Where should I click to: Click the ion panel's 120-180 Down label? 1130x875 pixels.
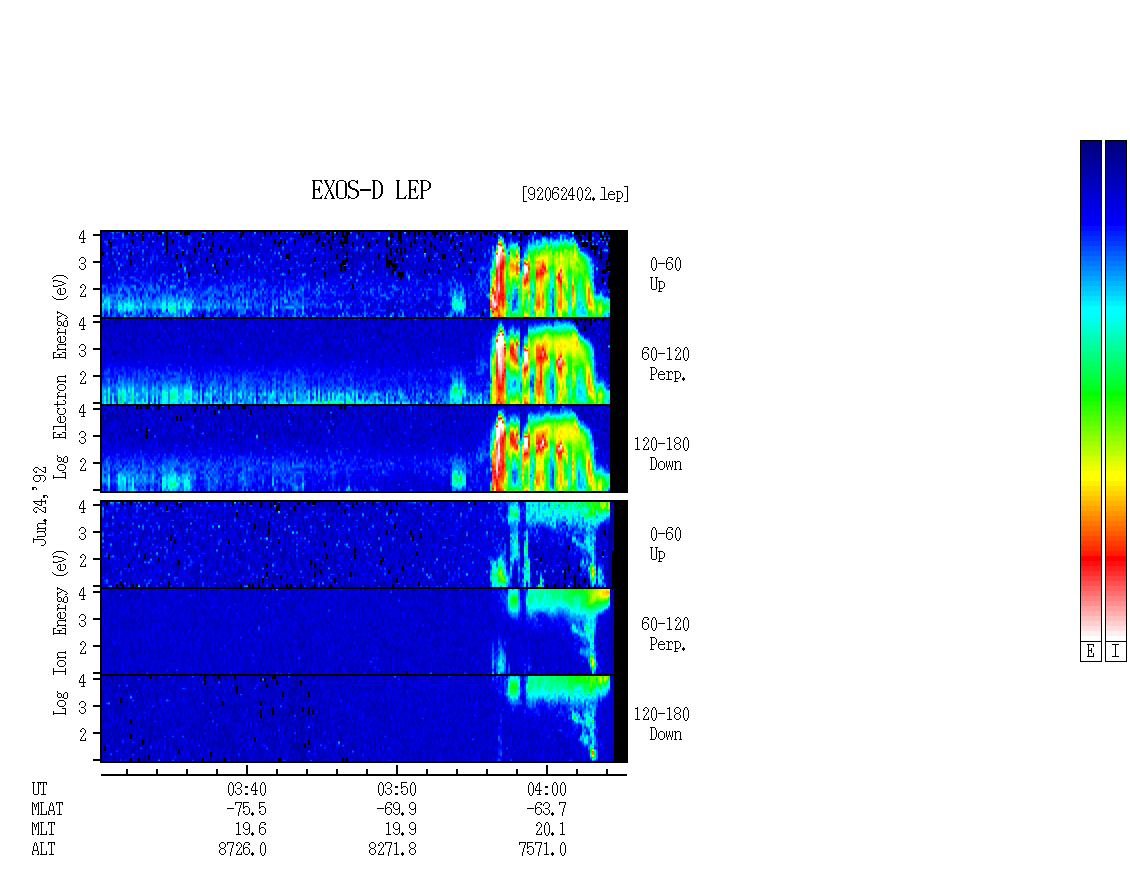tap(662, 724)
